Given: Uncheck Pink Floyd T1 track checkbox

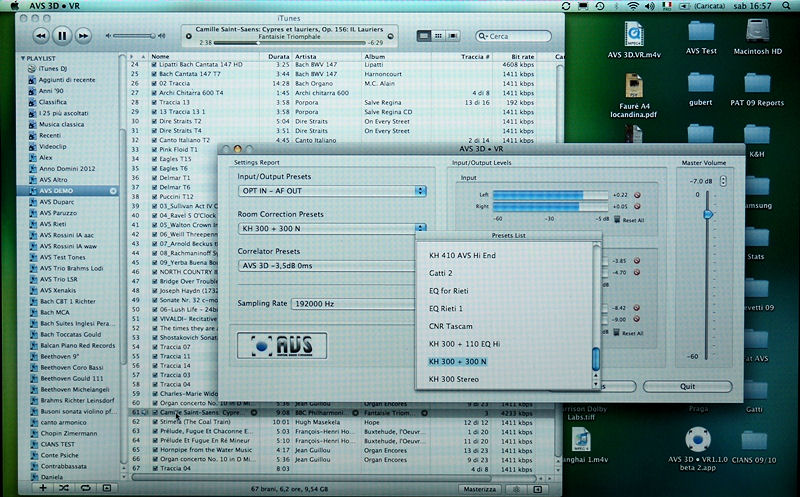Looking at the screenshot, I should click(154, 150).
